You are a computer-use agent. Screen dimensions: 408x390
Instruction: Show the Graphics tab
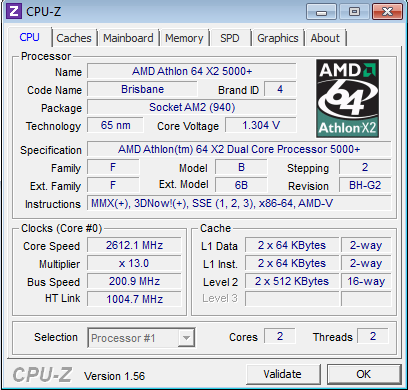pyautogui.click(x=278, y=38)
